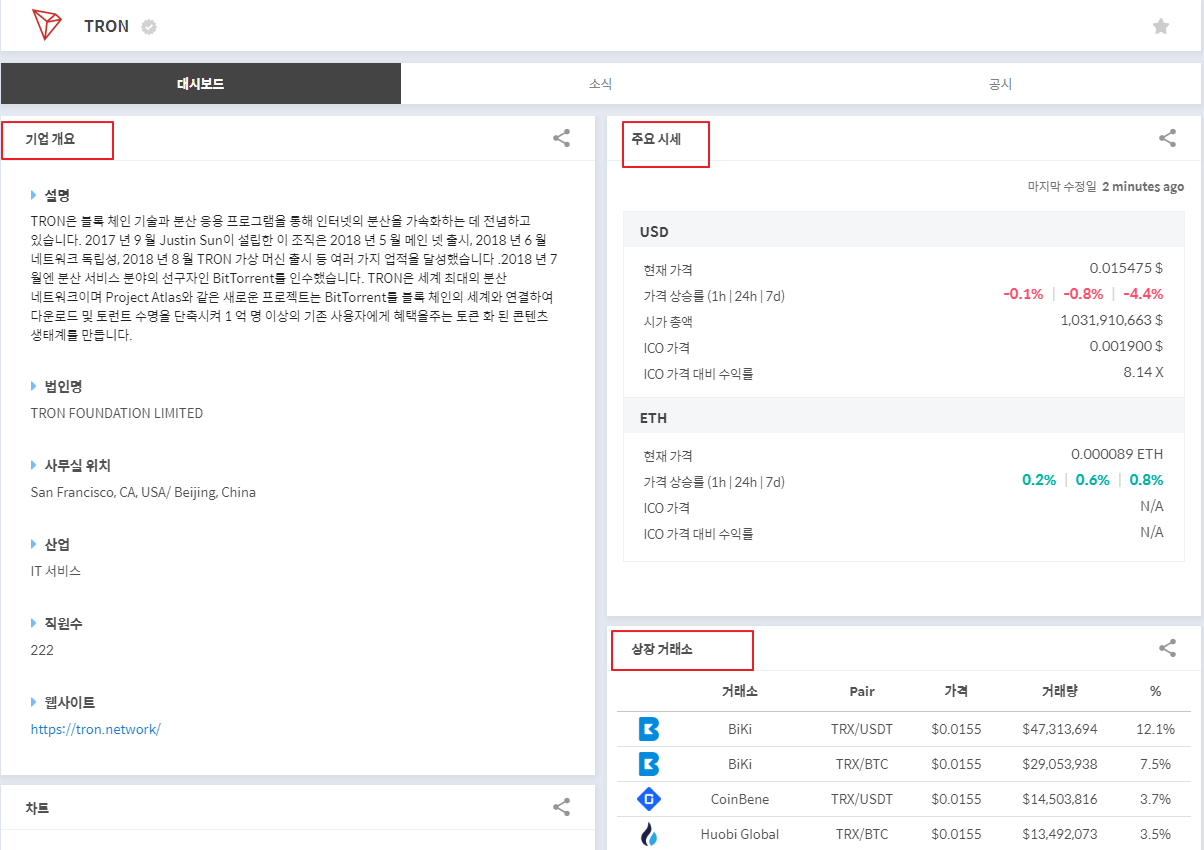Image resolution: width=1204 pixels, height=850 pixels.
Task: Click the 기업 개요 panel heading
Action: 50,139
